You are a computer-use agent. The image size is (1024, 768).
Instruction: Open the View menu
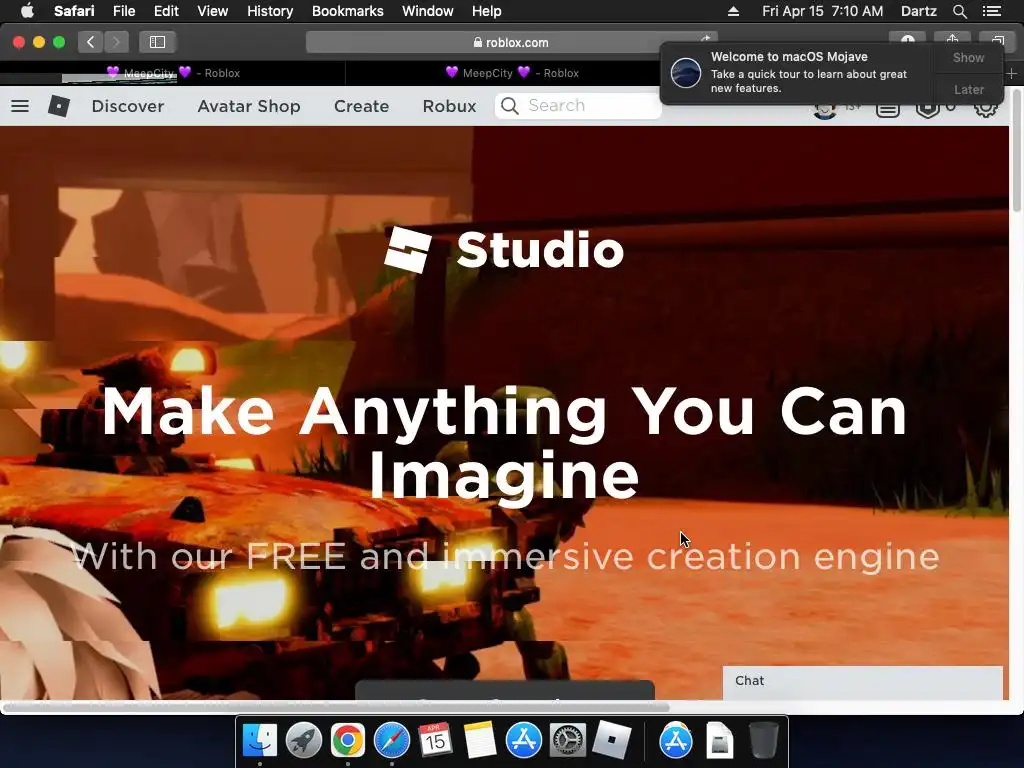coord(212,11)
